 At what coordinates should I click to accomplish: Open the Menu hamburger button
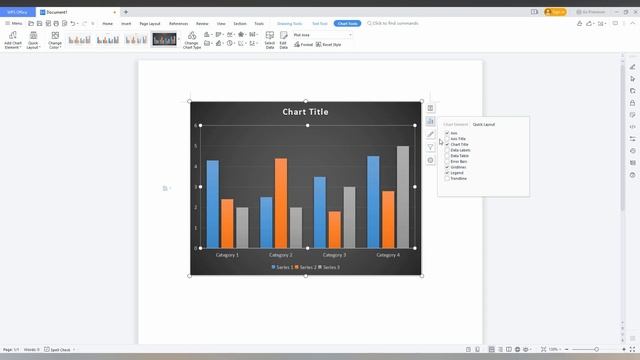point(13,24)
